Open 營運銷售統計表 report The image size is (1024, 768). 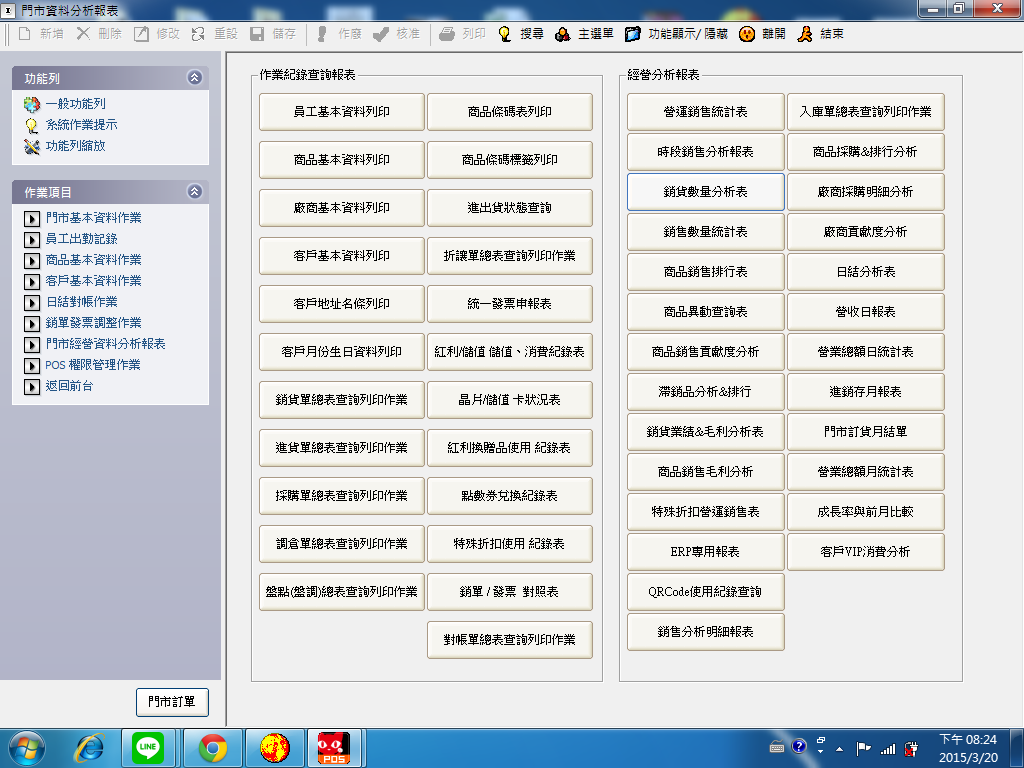pyautogui.click(x=705, y=112)
